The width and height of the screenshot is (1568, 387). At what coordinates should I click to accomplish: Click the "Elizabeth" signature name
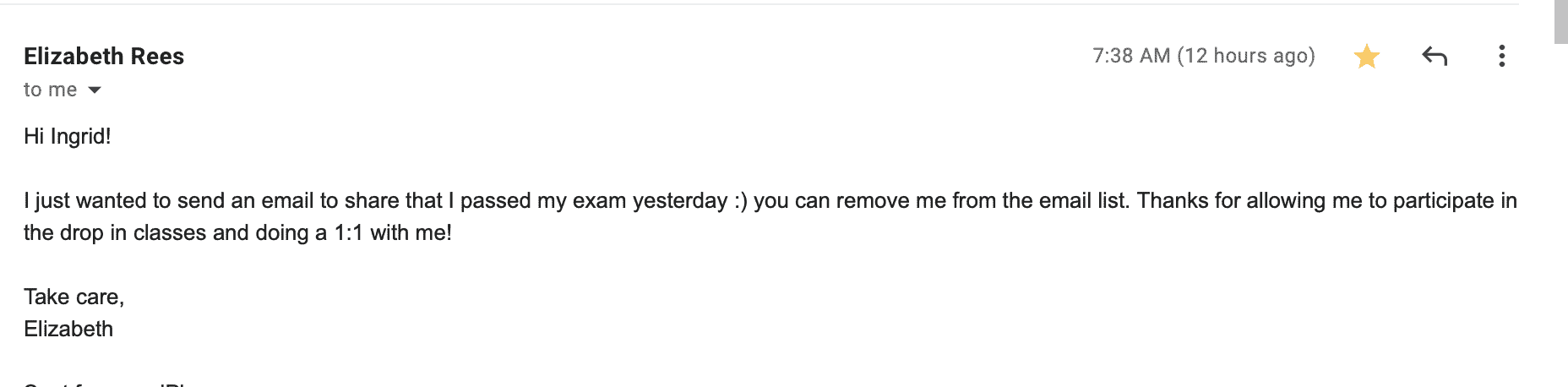[x=68, y=329]
